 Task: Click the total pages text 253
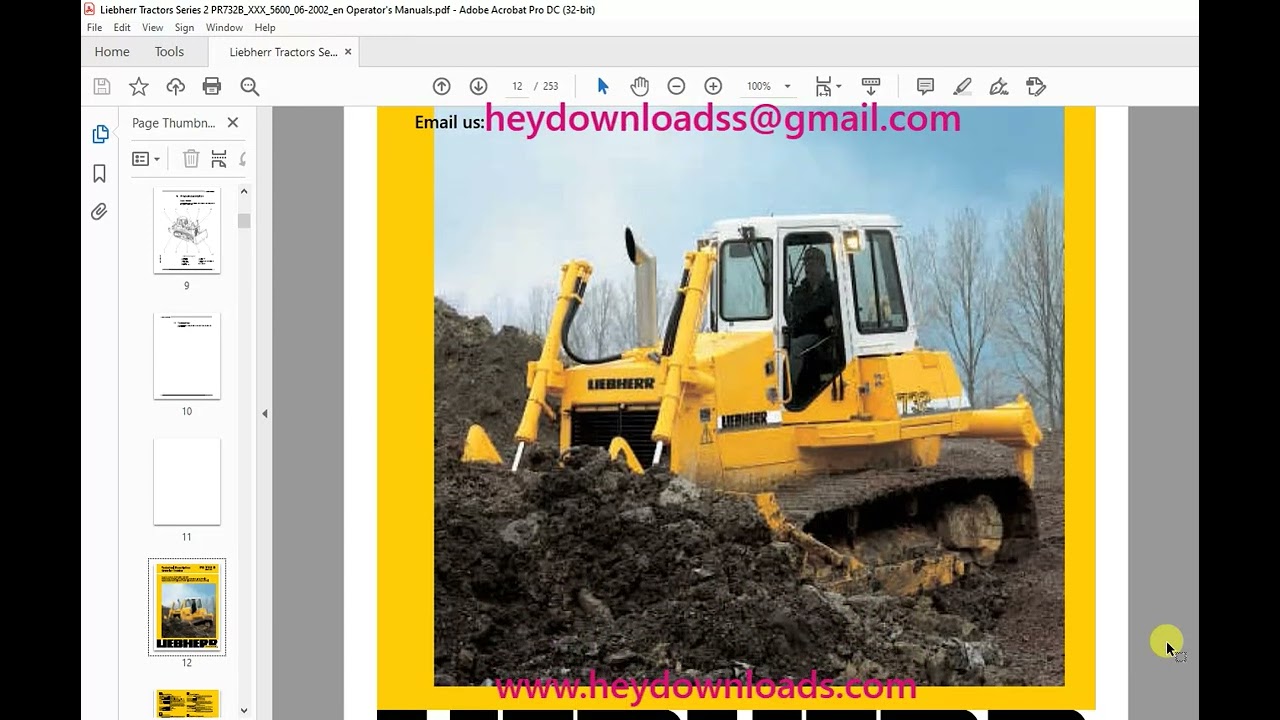point(550,87)
